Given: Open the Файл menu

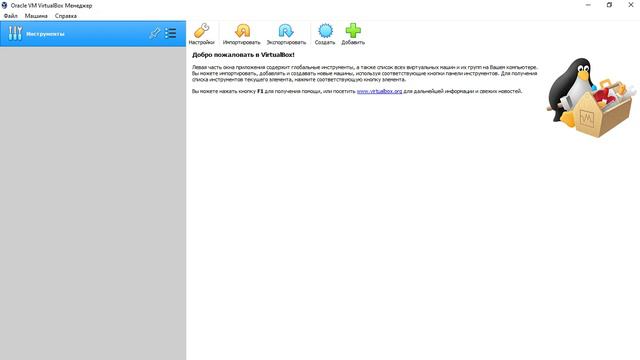Looking at the screenshot, I should 11,16.
